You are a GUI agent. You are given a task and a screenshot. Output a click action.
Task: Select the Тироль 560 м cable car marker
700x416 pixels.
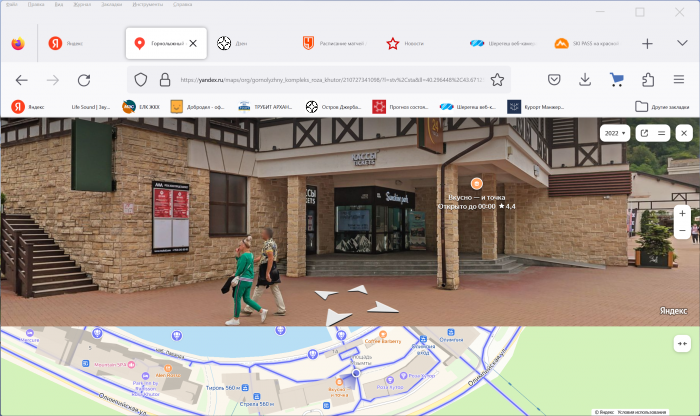pos(227,388)
